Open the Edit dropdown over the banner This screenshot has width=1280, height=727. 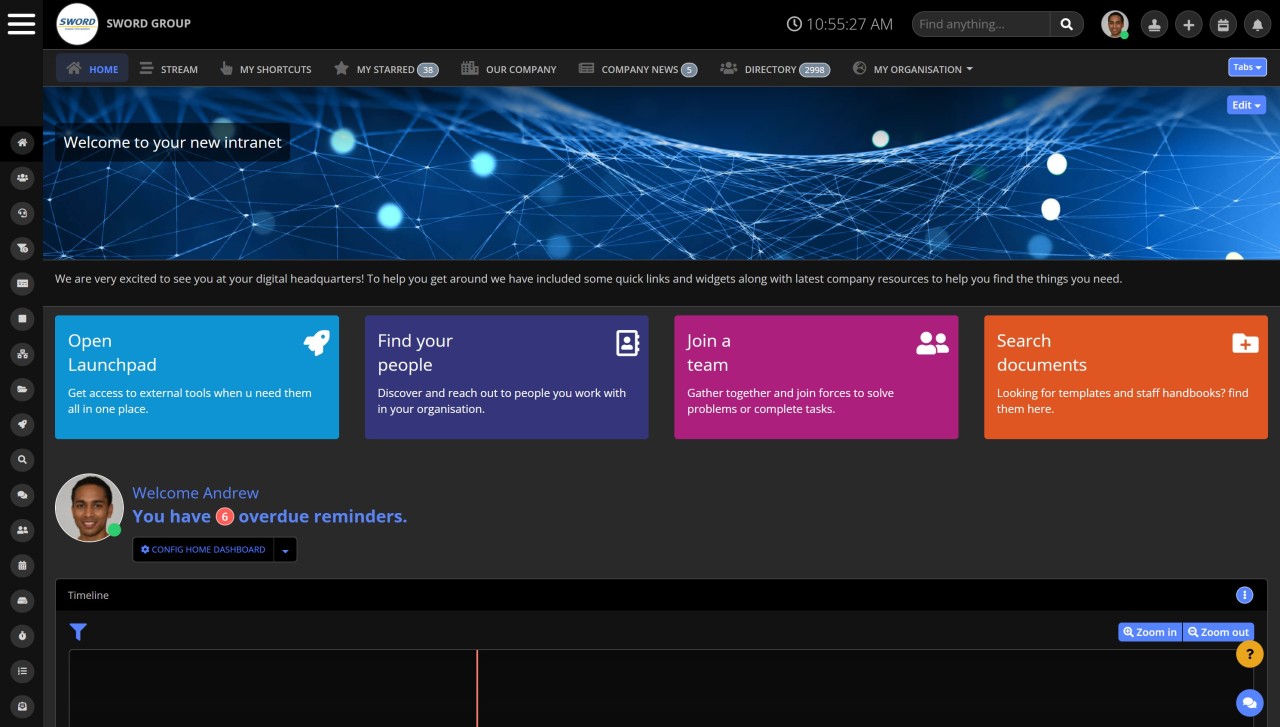(1245, 104)
